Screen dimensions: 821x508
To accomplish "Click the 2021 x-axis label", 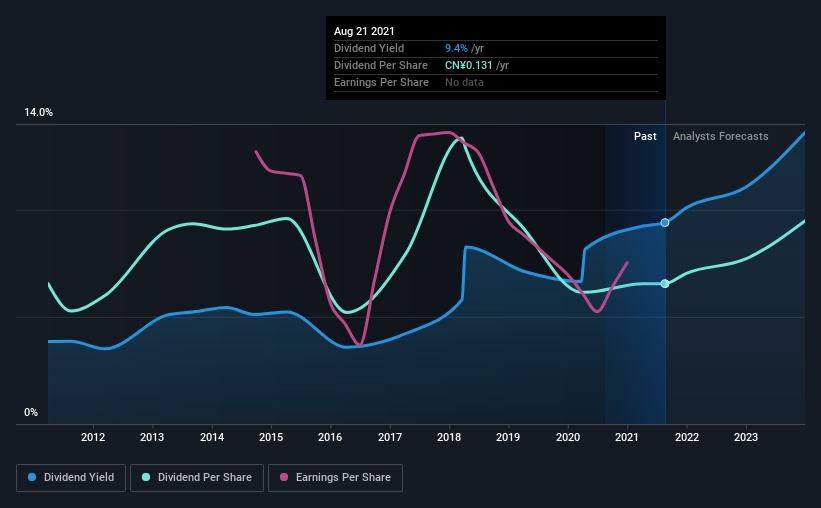I will [x=627, y=437].
